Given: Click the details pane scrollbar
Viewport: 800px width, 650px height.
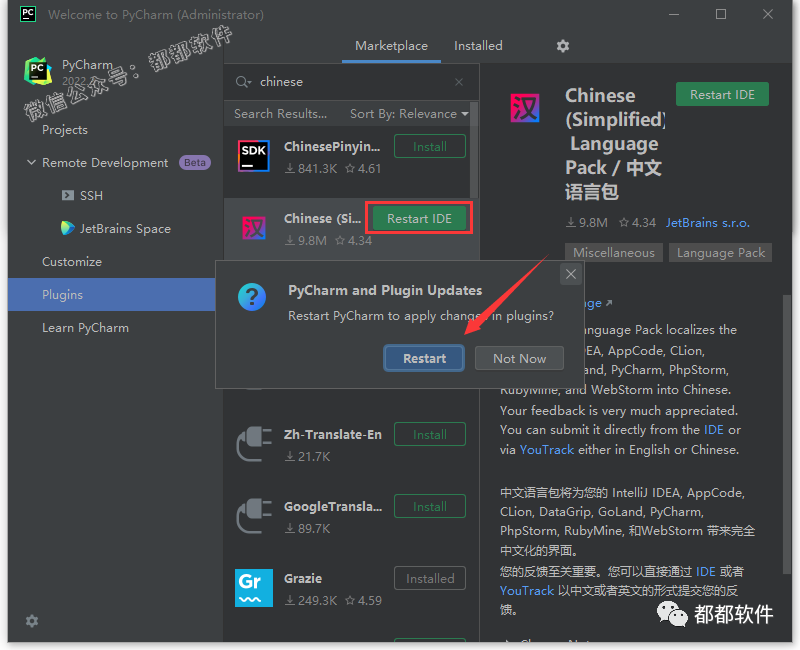Looking at the screenshot, I should tap(786, 434).
